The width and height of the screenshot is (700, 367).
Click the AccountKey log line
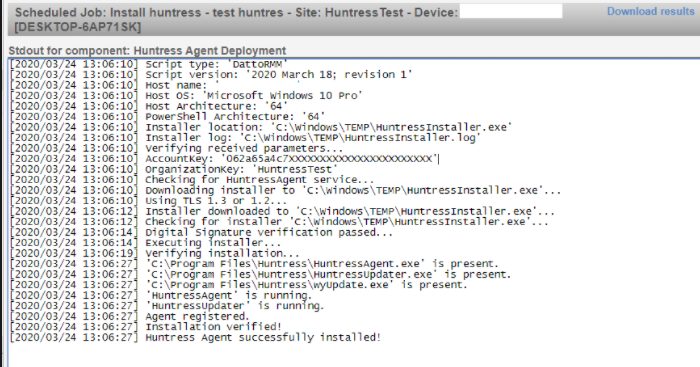click(x=224, y=158)
